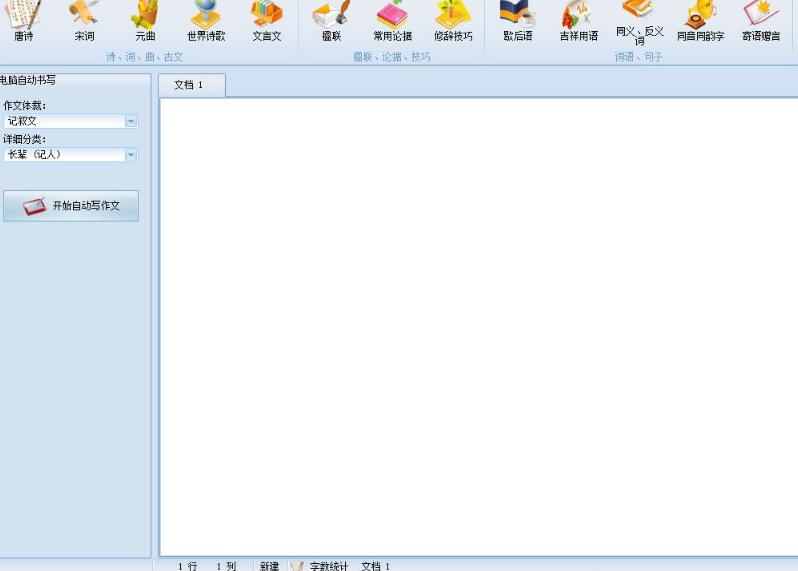Viewport: 798px width, 571px height.
Task: Expand the 作文体裁 dropdown showing 记叙文
Action: (131, 121)
